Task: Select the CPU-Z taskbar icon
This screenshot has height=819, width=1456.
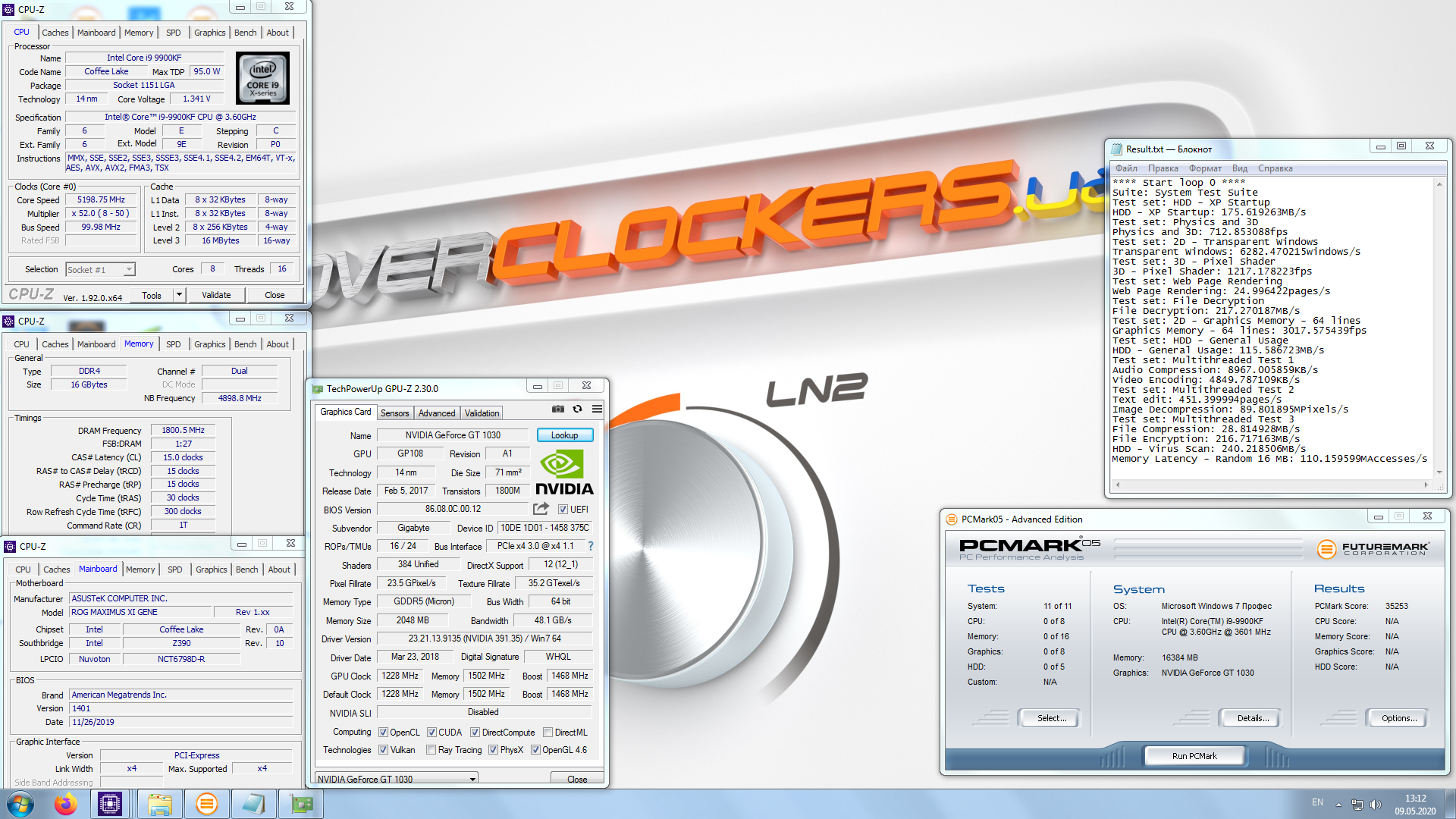Action: (x=110, y=804)
